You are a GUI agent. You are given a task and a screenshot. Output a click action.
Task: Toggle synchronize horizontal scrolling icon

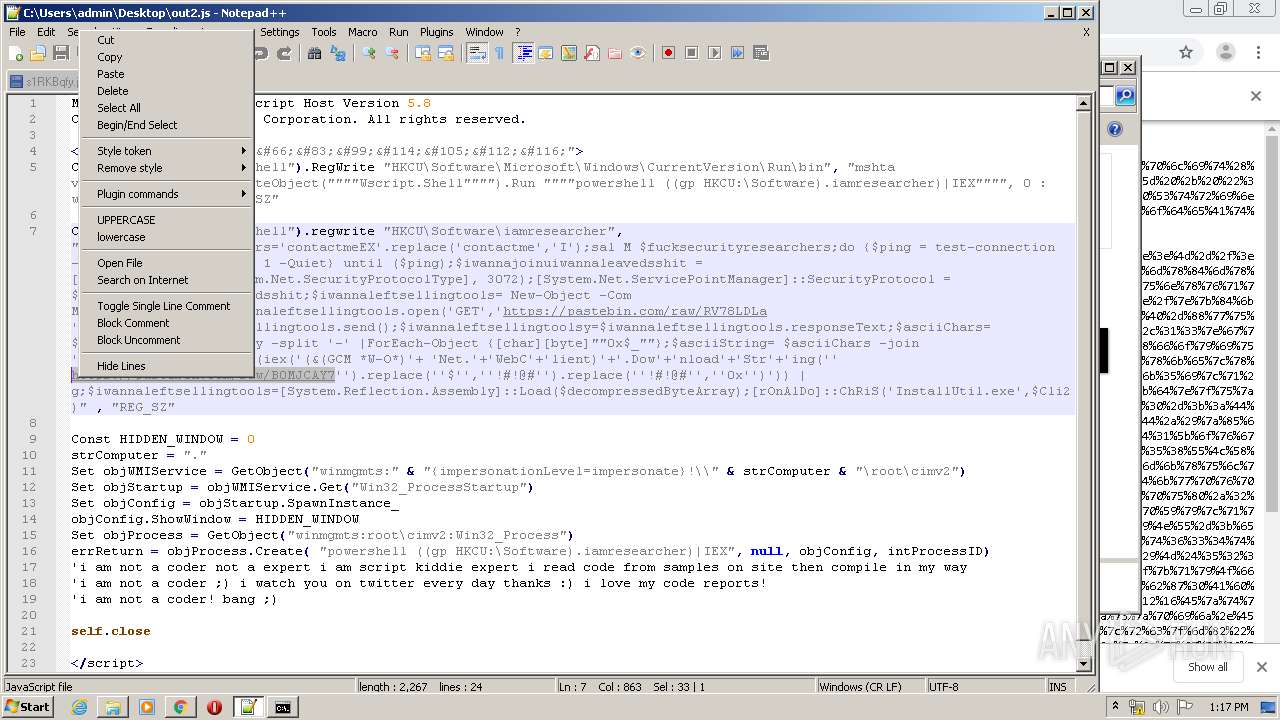(x=446, y=53)
